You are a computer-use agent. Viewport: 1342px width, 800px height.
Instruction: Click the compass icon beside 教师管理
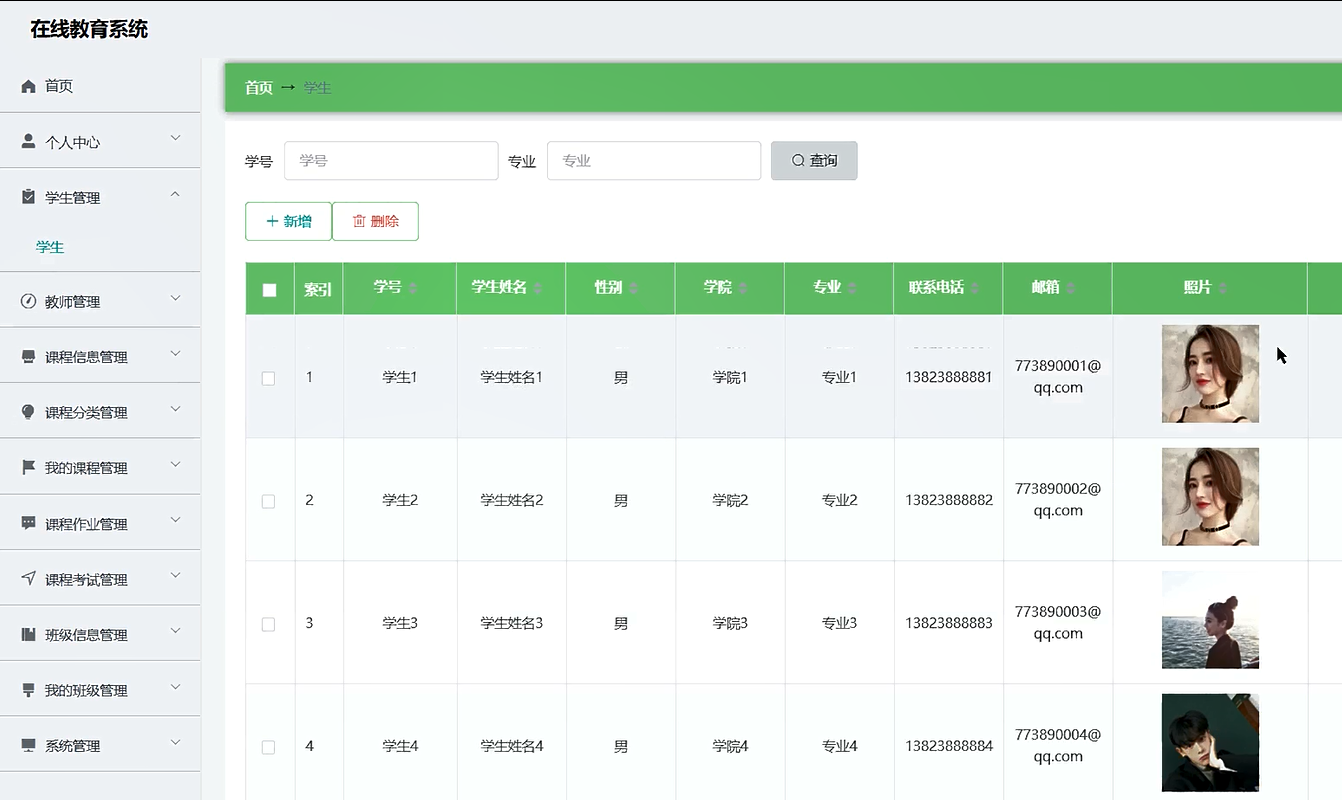point(28,301)
